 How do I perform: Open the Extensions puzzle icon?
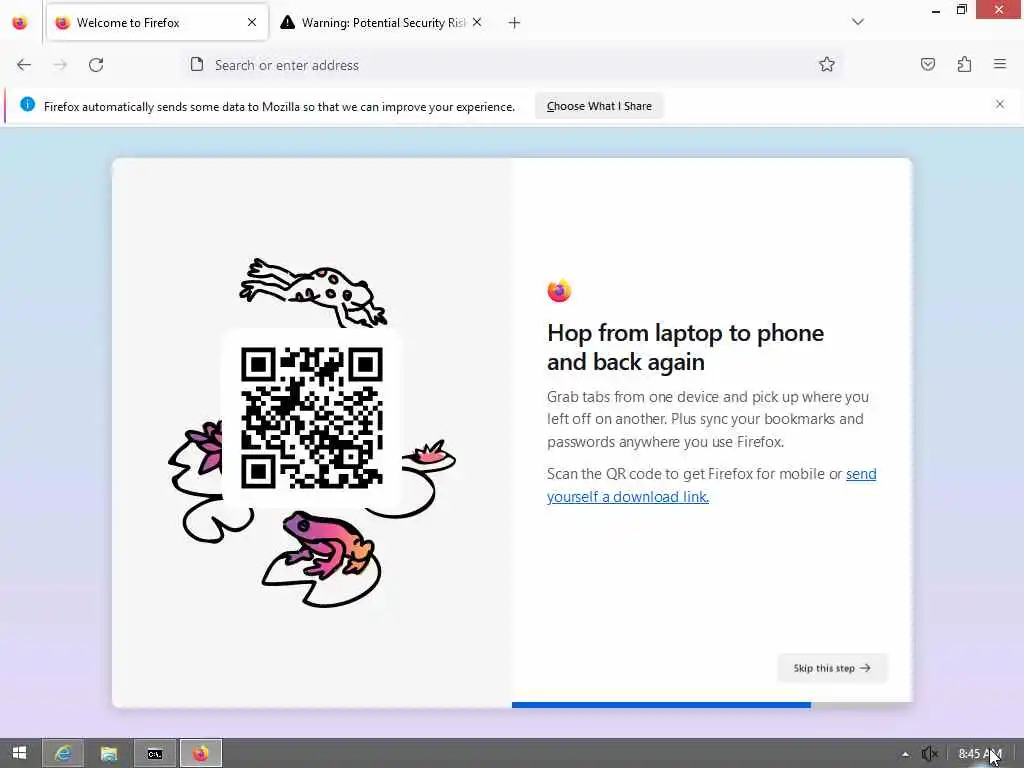coord(965,64)
